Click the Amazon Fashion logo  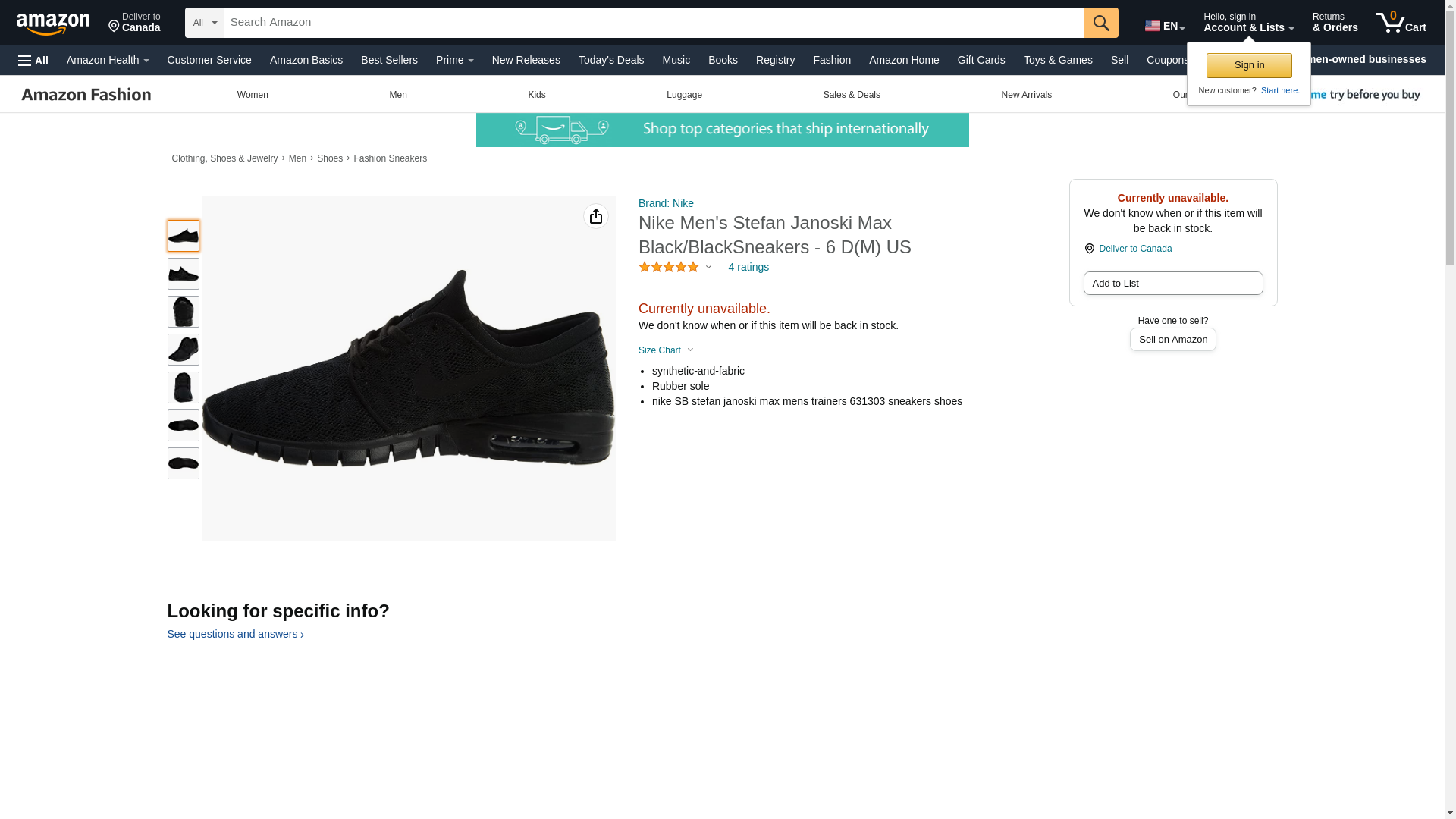(86, 95)
